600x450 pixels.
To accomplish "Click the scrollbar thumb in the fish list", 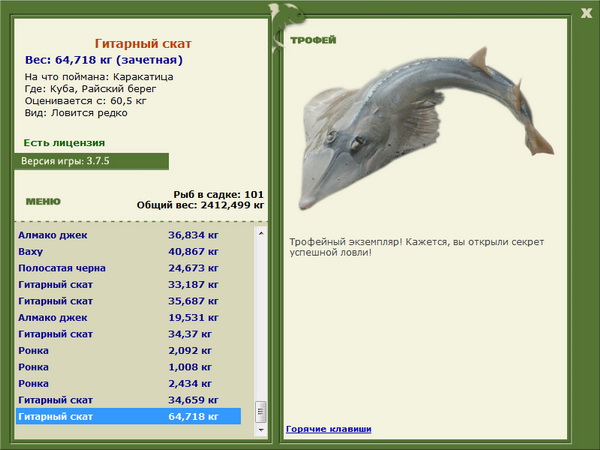I will click(261, 412).
